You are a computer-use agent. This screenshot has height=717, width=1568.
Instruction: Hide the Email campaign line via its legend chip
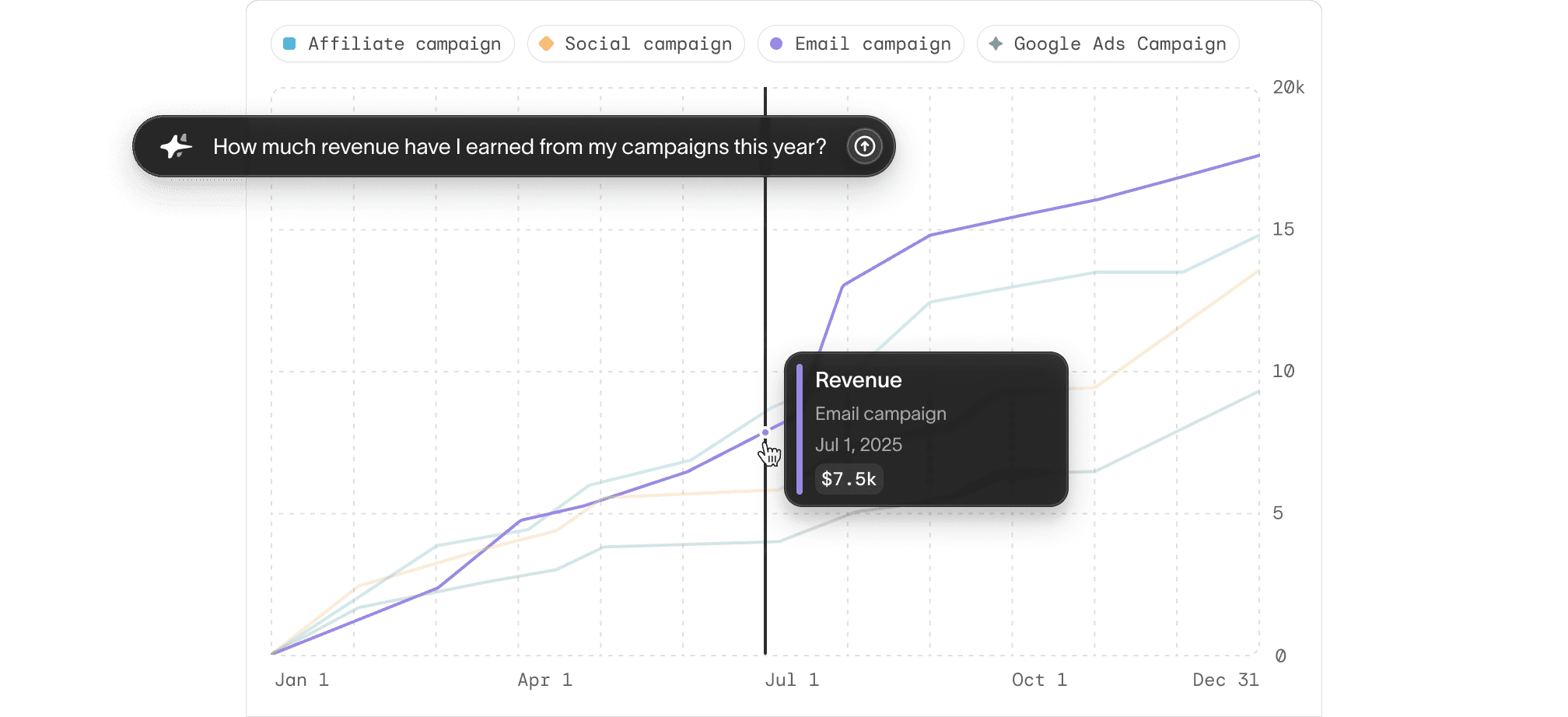(x=860, y=44)
